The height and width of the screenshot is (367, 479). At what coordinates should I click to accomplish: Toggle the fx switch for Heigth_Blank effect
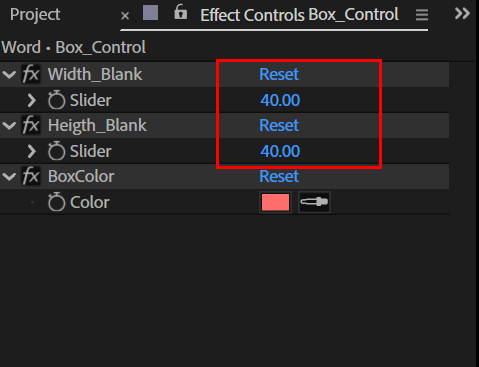pos(31,125)
